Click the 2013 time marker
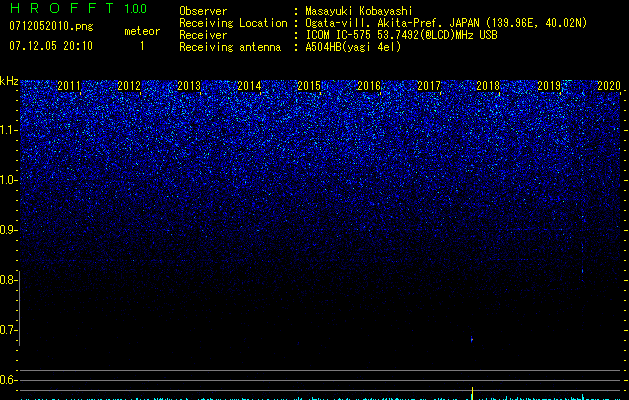 point(189,86)
